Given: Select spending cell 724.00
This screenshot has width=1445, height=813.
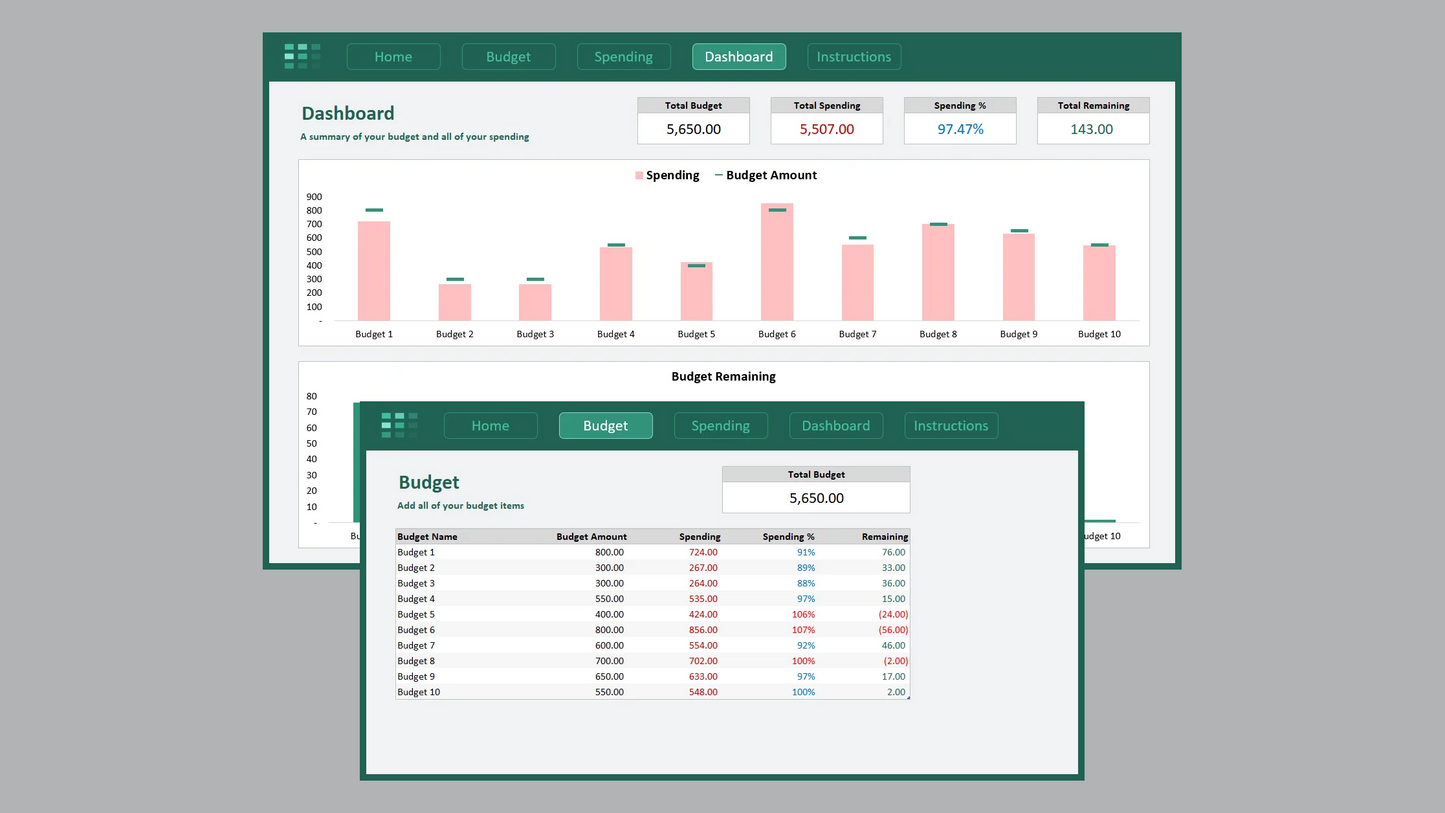Looking at the screenshot, I should pos(703,552).
